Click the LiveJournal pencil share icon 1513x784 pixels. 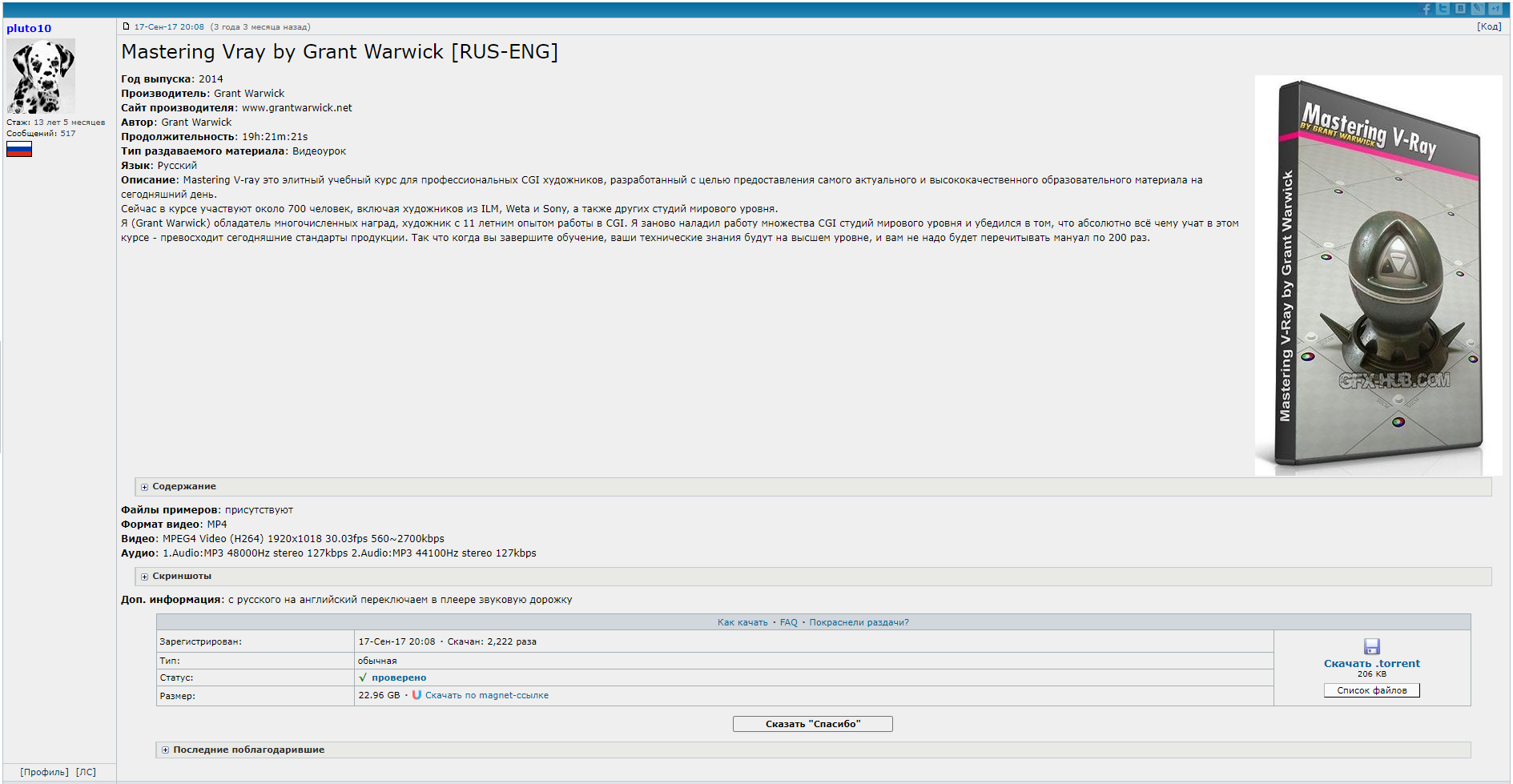pos(1479,9)
